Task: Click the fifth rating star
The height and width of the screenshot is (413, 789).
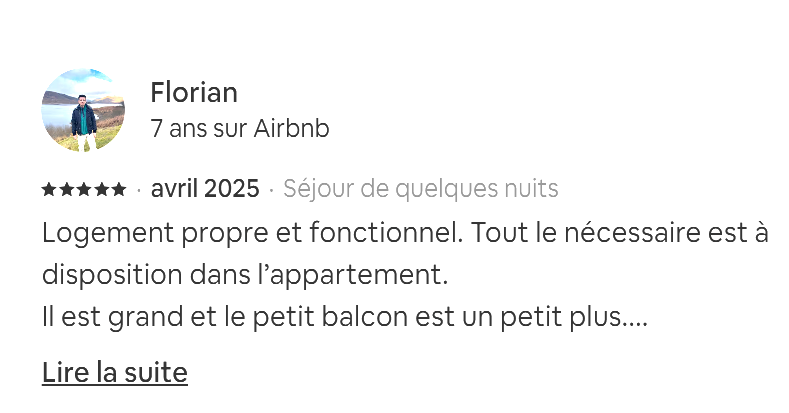Action: click(118, 189)
